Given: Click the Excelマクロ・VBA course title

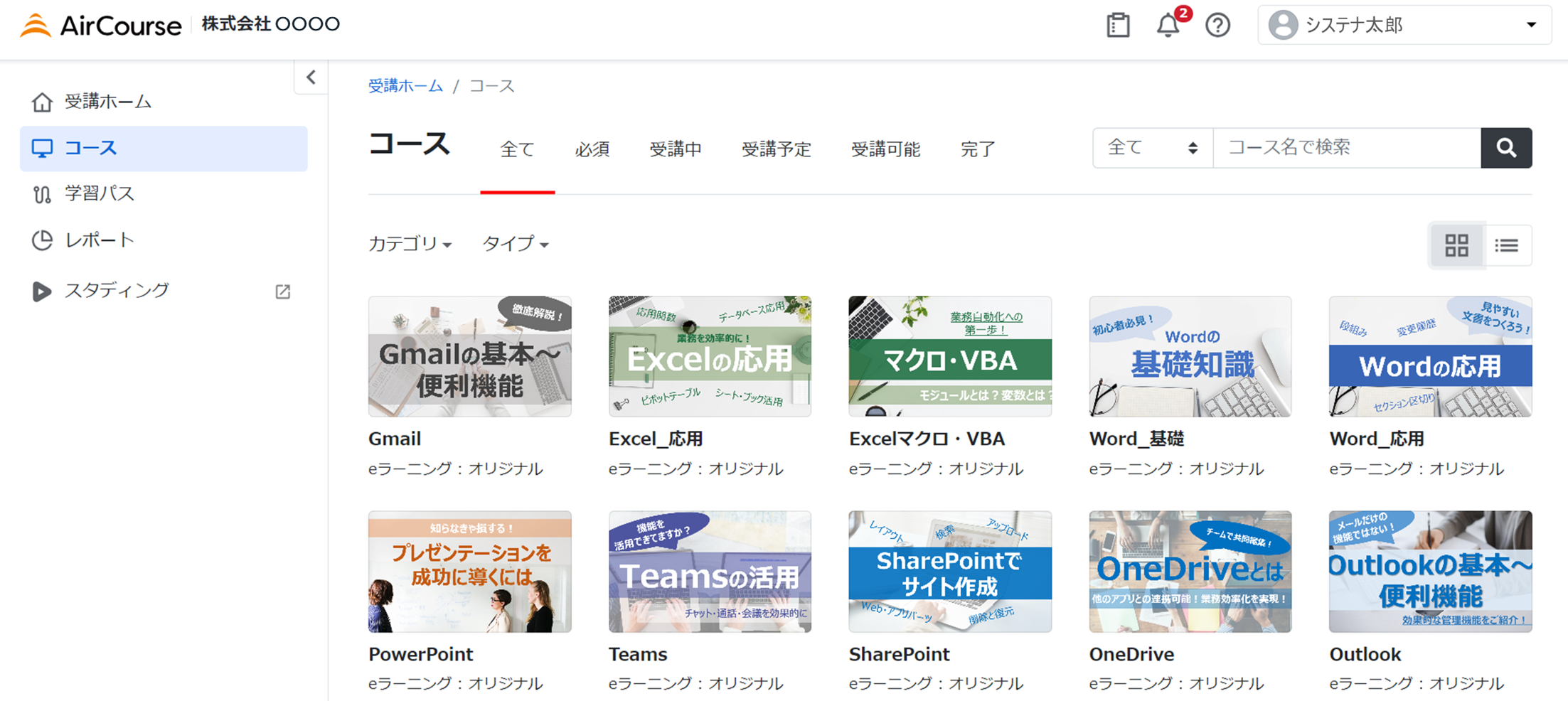Looking at the screenshot, I should point(927,439).
